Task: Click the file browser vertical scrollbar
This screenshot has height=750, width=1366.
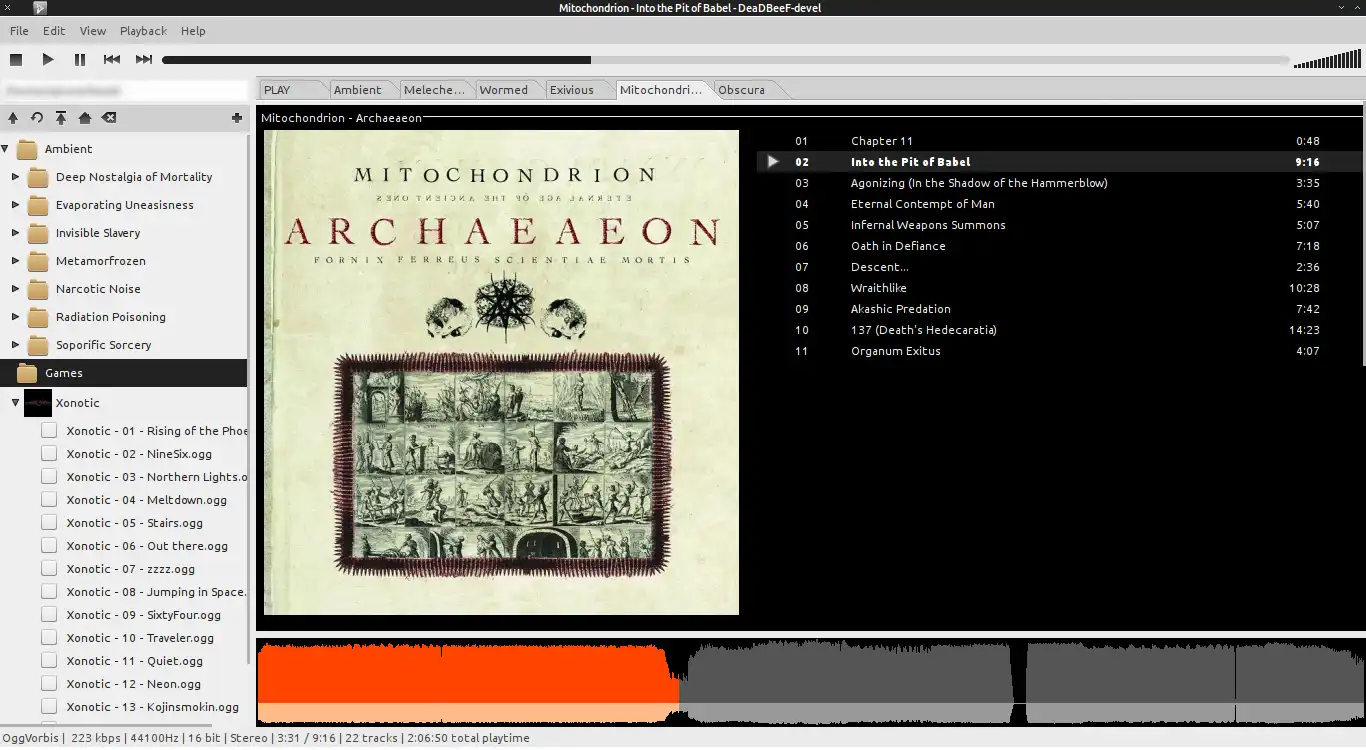Action: pyautogui.click(x=249, y=400)
